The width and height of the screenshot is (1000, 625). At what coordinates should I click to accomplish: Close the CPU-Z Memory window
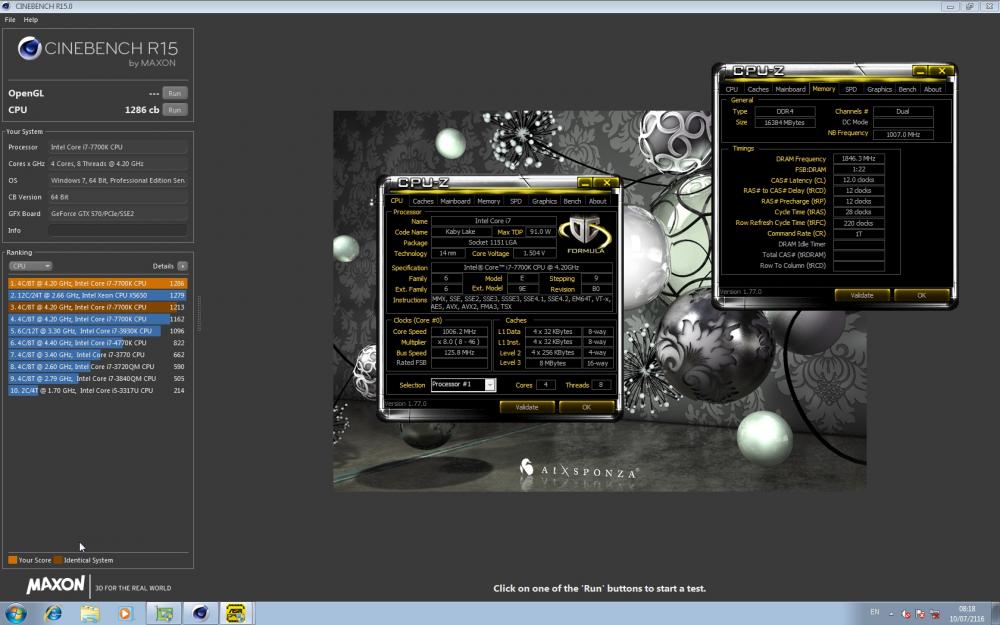(941, 71)
